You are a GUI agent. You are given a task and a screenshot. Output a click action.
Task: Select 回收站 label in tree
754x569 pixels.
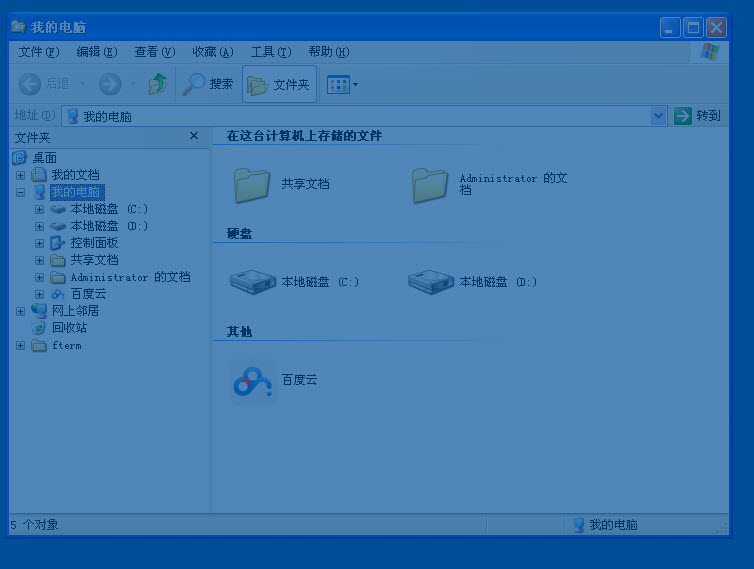pyautogui.click(x=70, y=328)
